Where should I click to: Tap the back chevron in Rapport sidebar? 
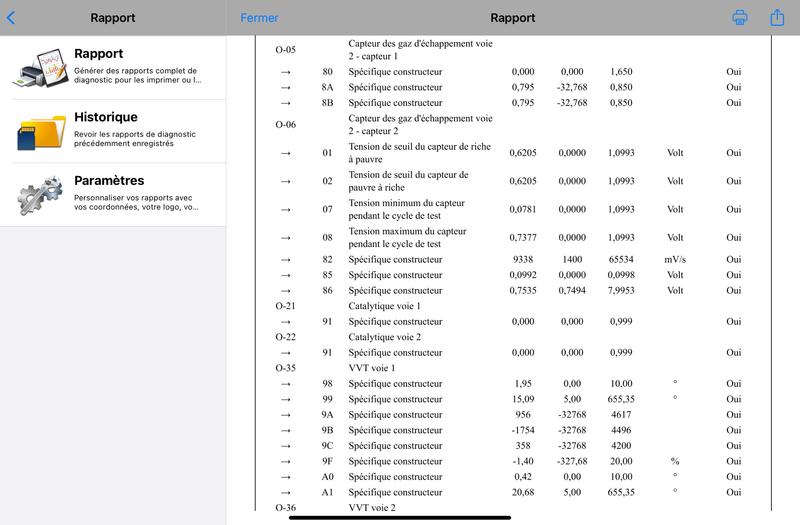(x=11, y=18)
